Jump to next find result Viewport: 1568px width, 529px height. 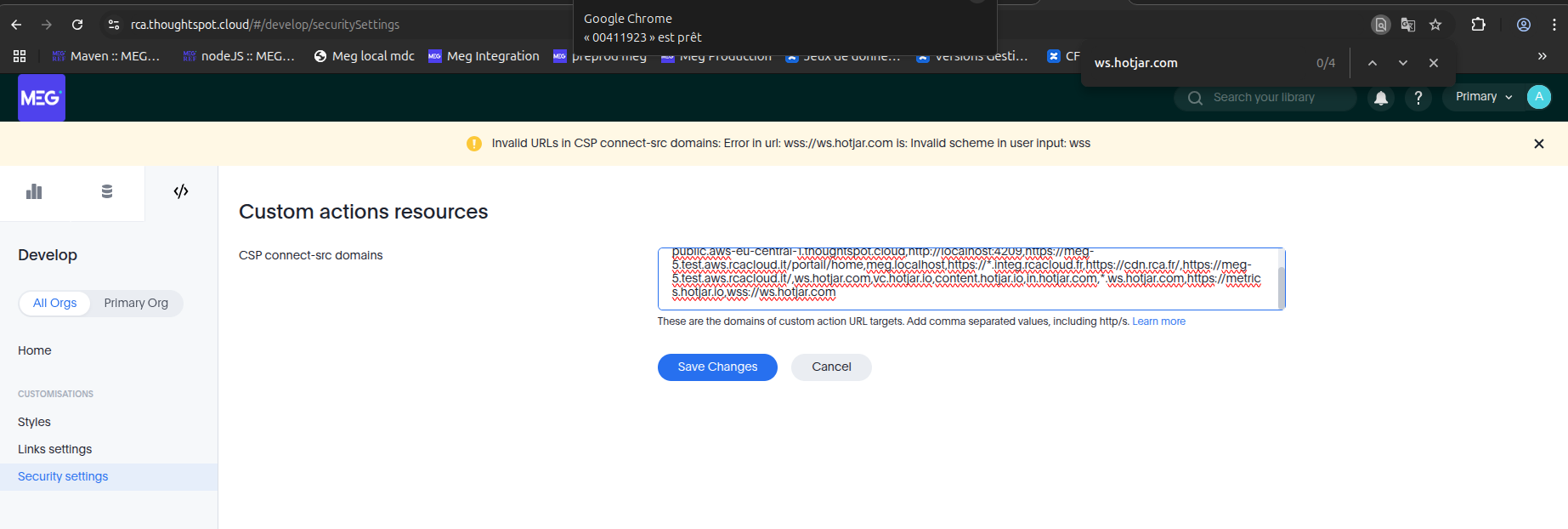click(x=1403, y=63)
